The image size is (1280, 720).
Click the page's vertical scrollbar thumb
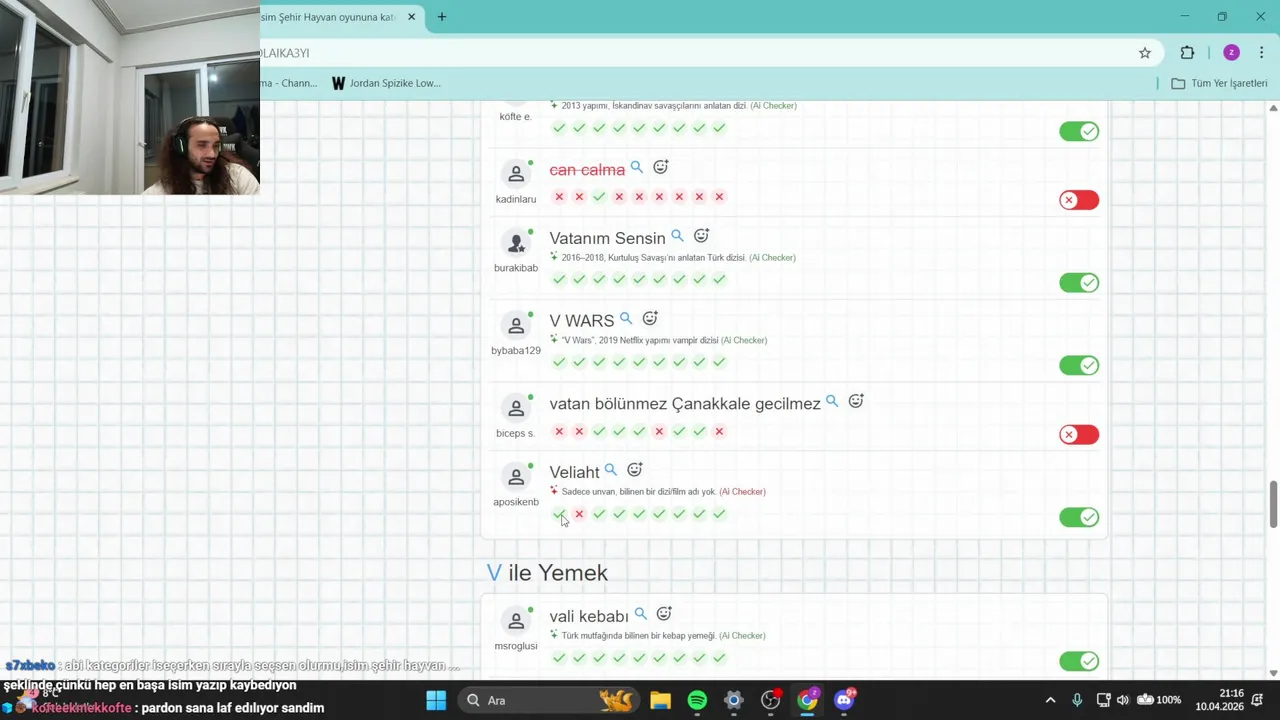tap(1273, 503)
